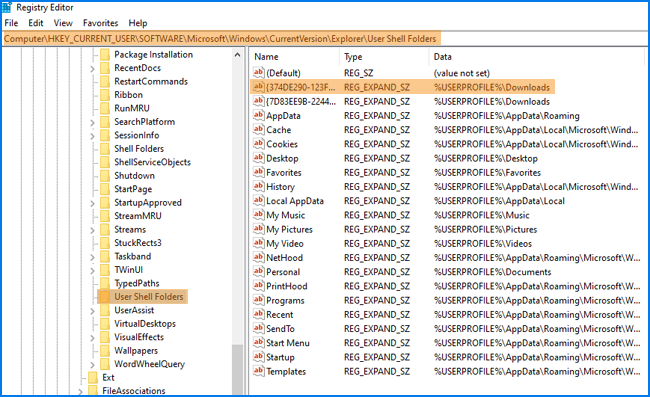Image resolution: width=650 pixels, height=397 pixels.
Task: Click the Startup value string icon
Action: (x=258, y=357)
